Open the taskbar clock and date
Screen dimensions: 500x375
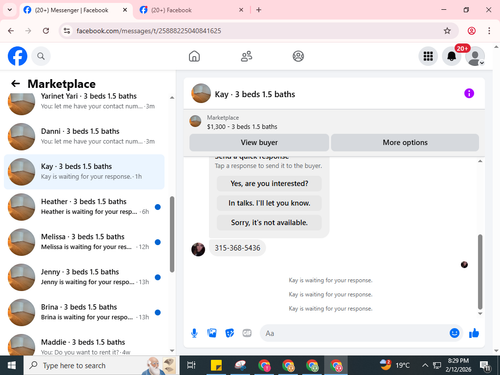[x=458, y=365]
